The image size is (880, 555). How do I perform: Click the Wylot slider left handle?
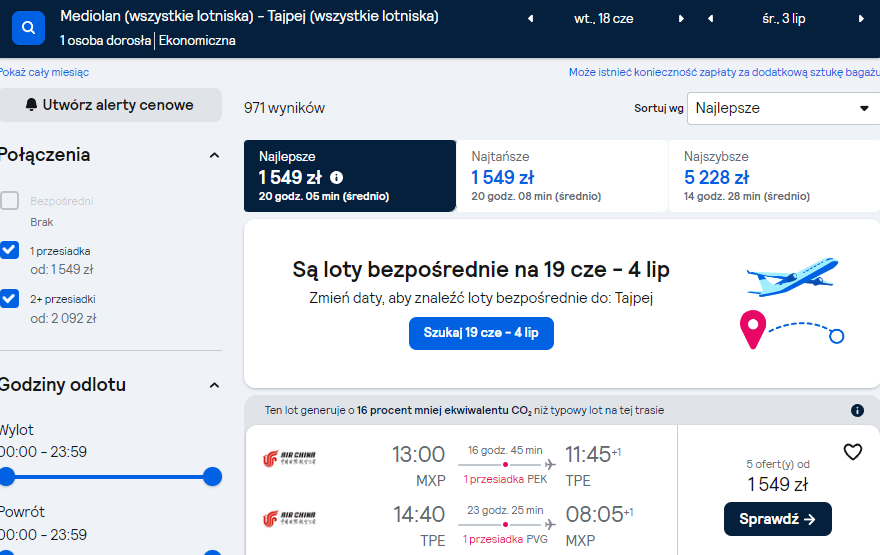pyautogui.click(x=7, y=477)
